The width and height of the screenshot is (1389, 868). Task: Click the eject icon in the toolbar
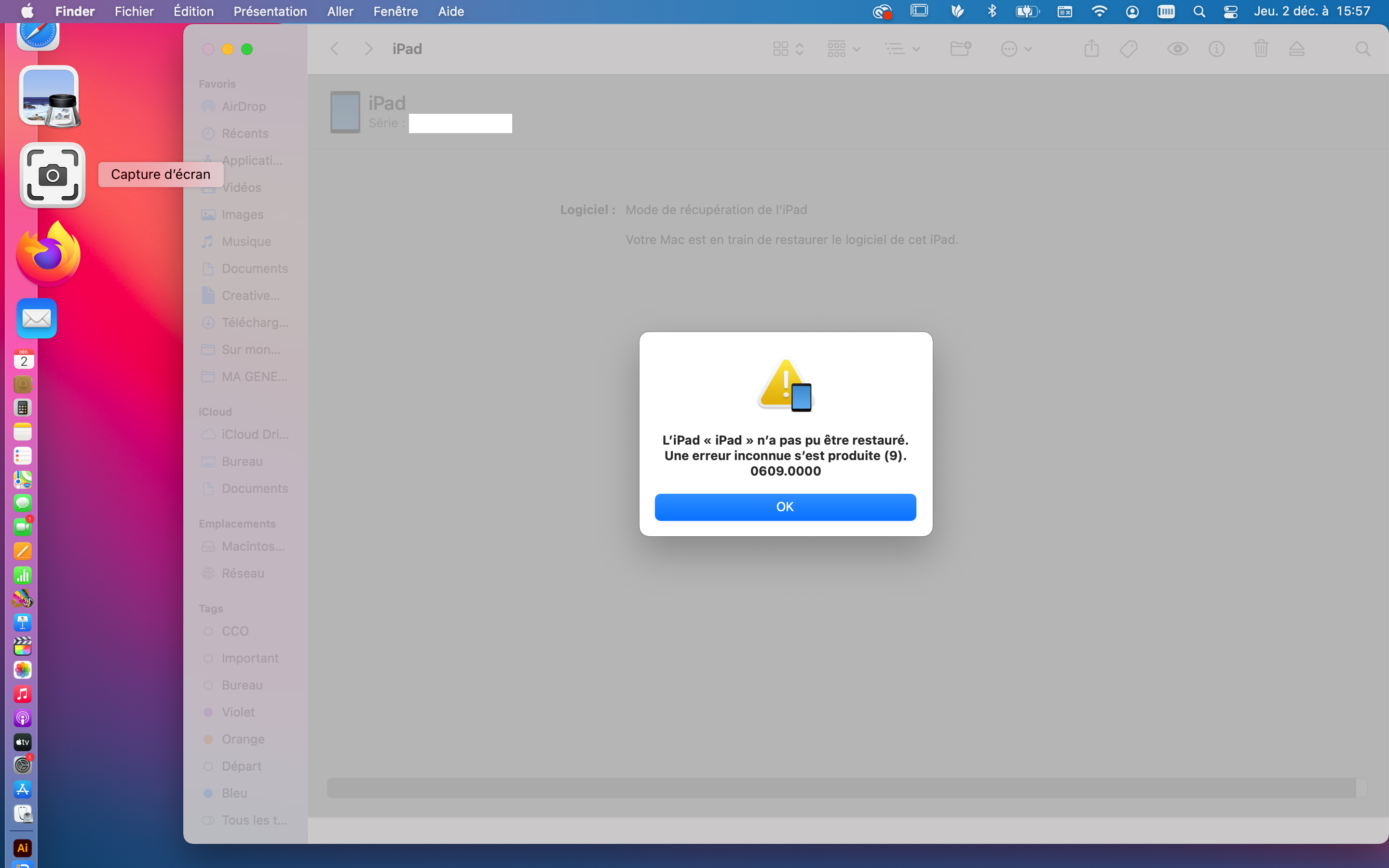(x=1296, y=49)
